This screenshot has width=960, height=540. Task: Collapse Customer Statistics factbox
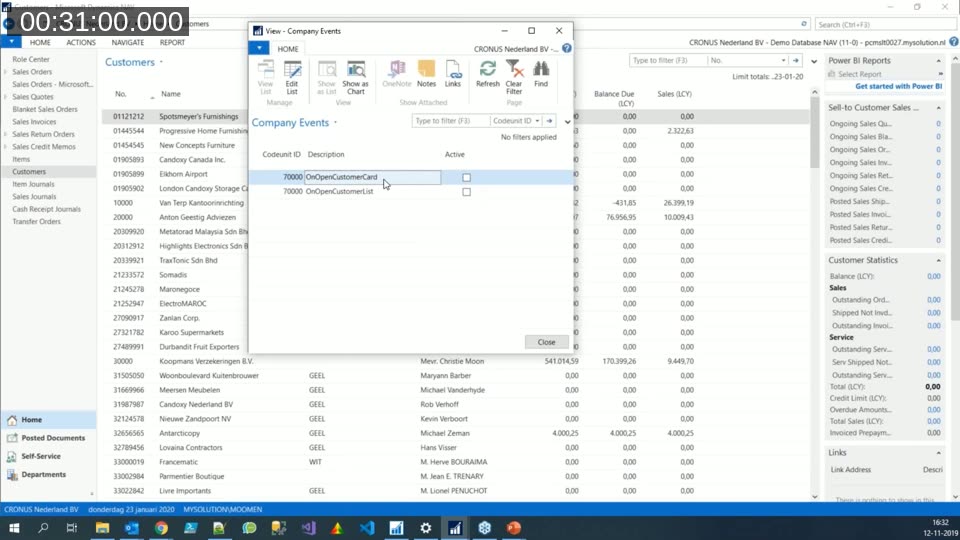[x=939, y=260]
